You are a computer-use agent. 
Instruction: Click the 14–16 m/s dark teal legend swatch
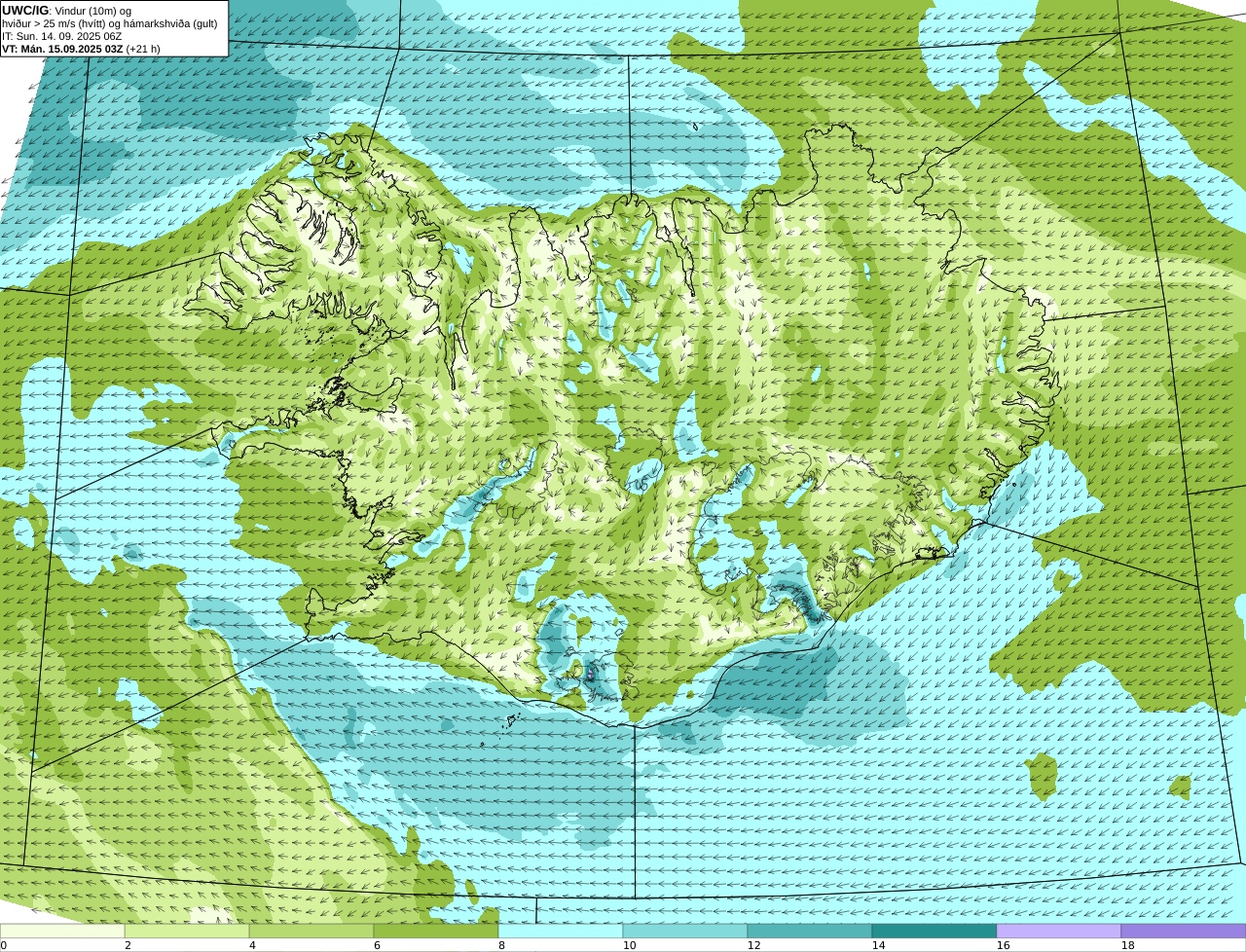pos(934,932)
